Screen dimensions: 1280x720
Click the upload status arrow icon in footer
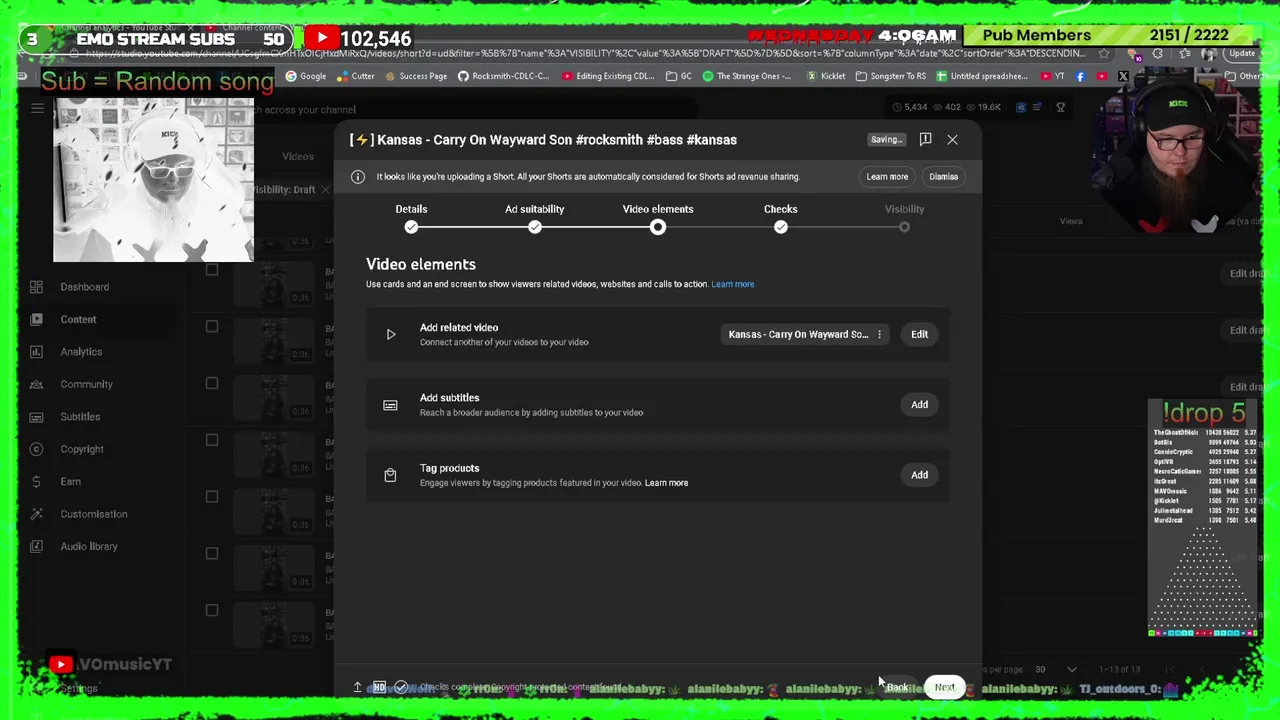click(x=357, y=687)
